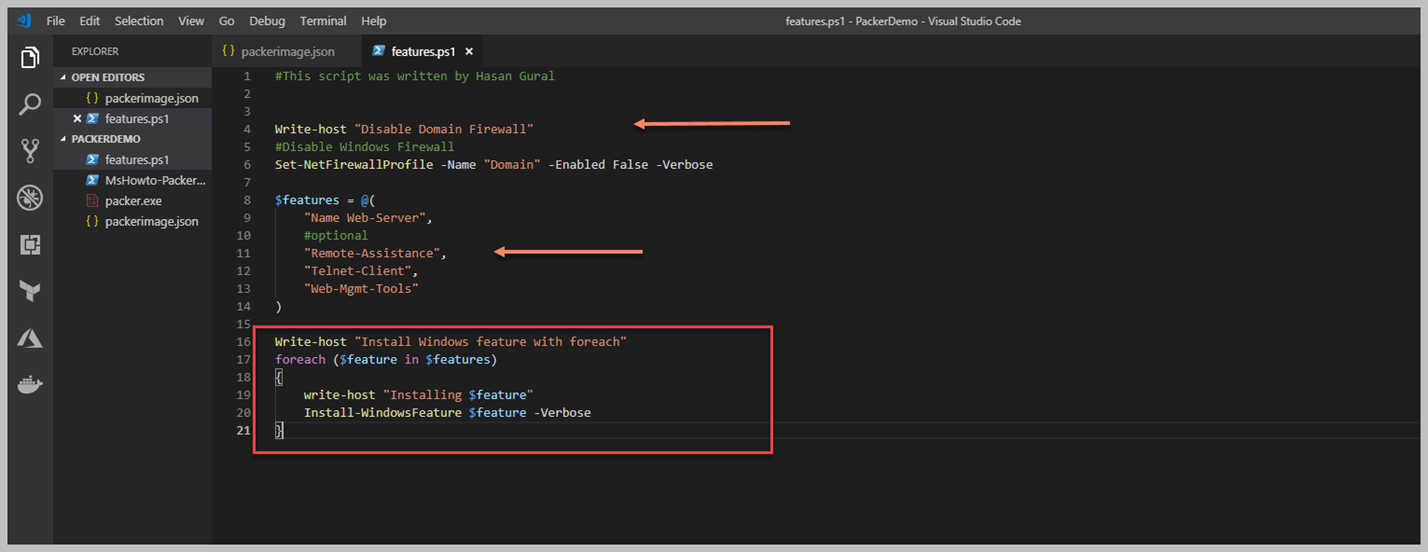
Task: Click the #optional comment line
Action: pyautogui.click(x=336, y=235)
